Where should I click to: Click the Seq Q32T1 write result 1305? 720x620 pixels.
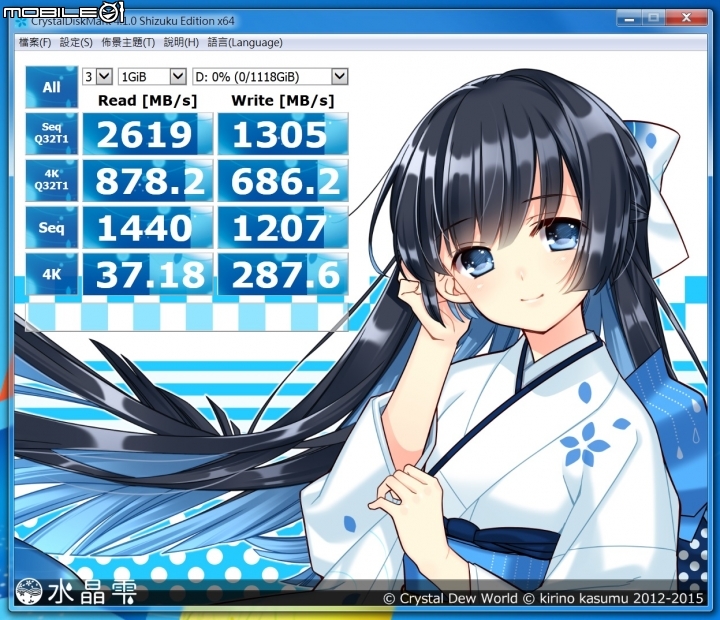[283, 134]
